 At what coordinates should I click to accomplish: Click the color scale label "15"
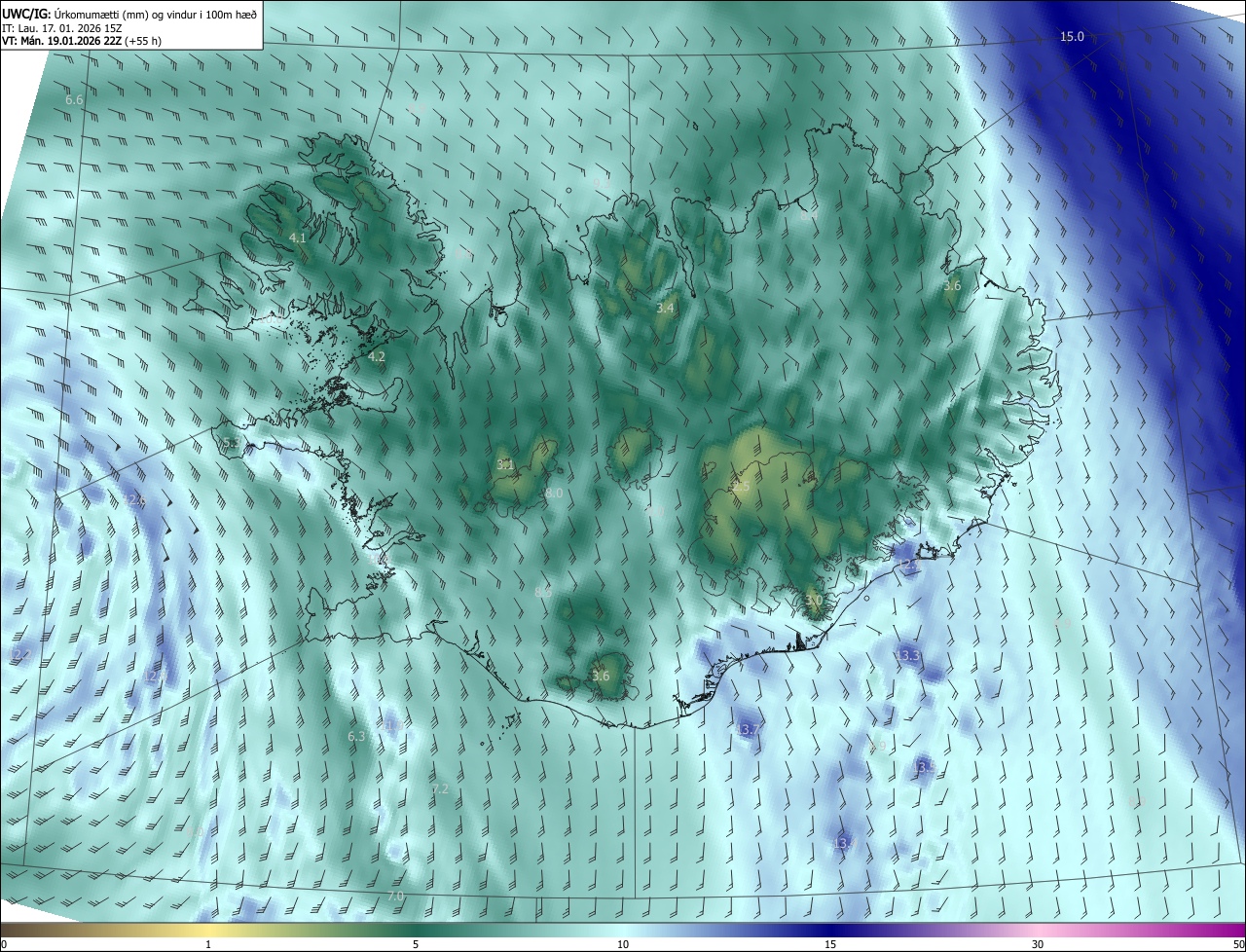tap(830, 944)
